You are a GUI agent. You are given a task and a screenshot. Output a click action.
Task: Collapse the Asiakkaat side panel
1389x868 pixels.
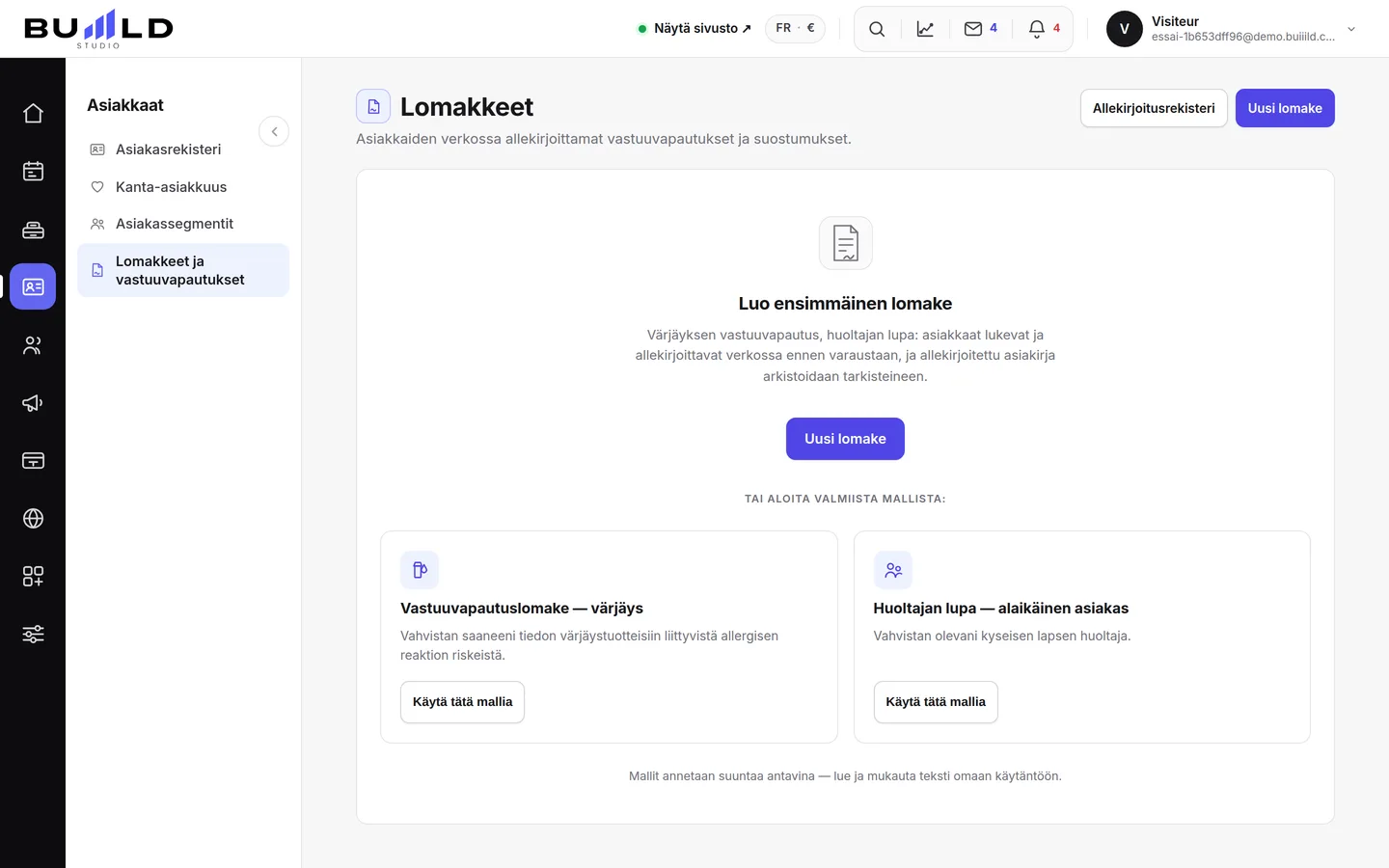(274, 131)
